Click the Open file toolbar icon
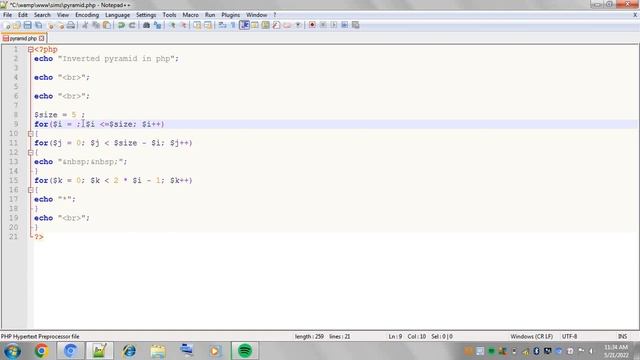The height and width of the screenshot is (360, 640). click(x=17, y=25)
